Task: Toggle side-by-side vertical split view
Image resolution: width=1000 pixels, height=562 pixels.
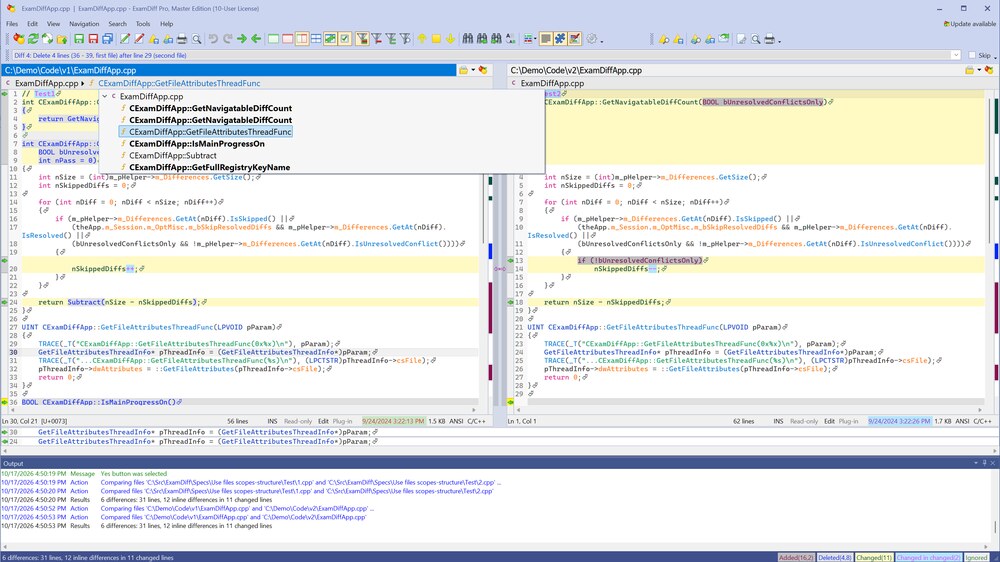Action: [302, 39]
